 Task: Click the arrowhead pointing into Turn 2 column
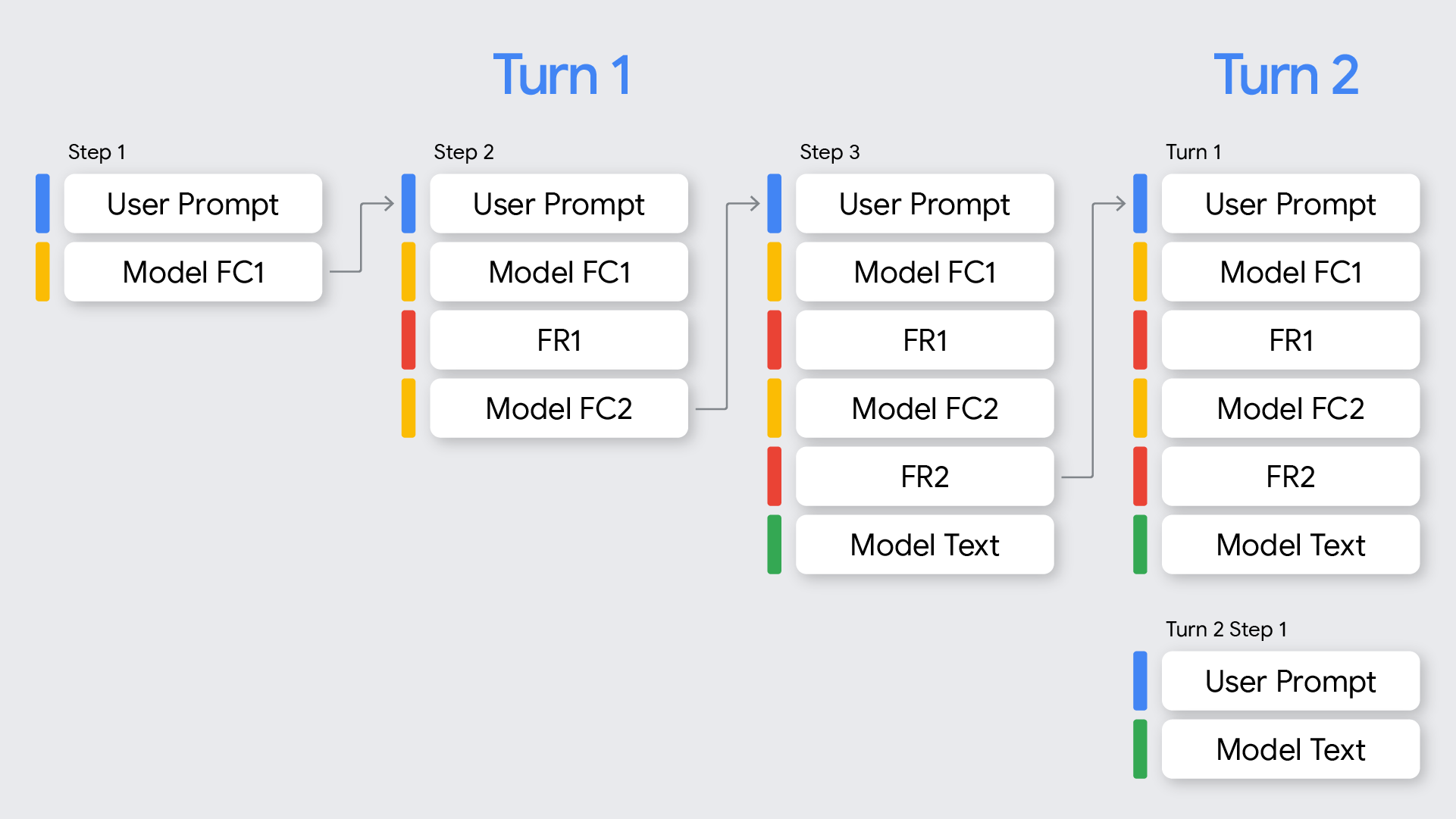[1121, 204]
